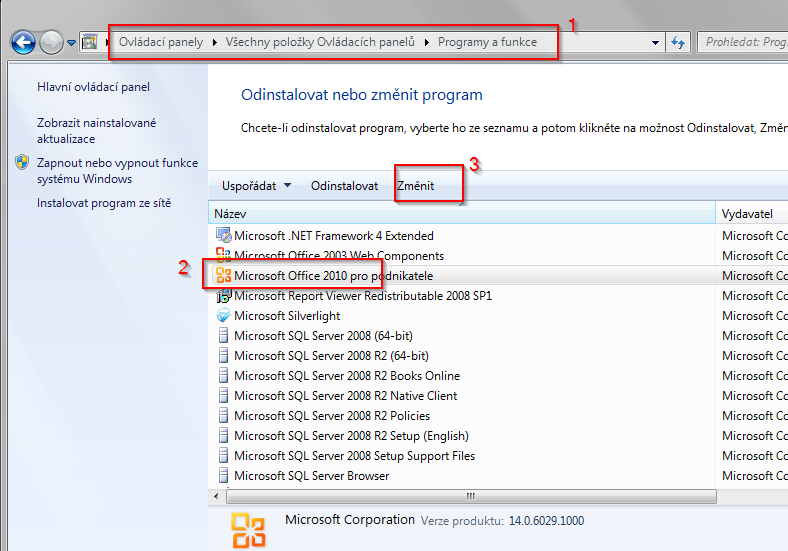Click SQL Server 2008 R2 Books Online icon
This screenshot has width=788, height=551.
click(x=224, y=376)
